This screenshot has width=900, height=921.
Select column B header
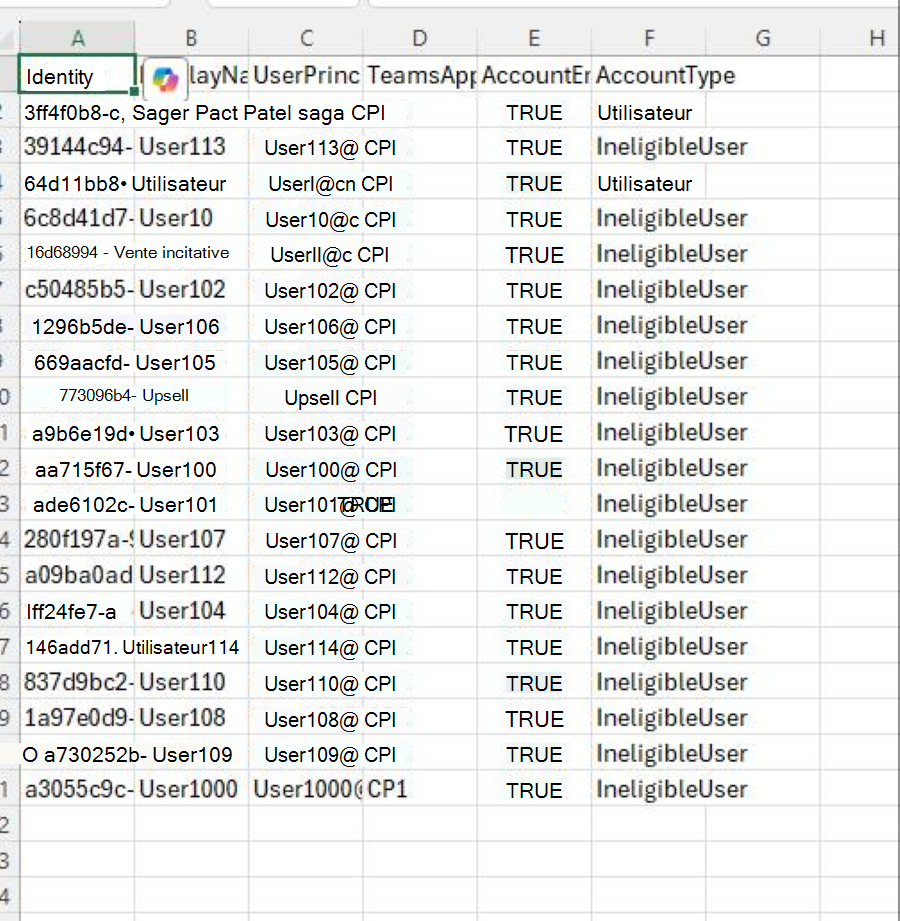(x=191, y=38)
